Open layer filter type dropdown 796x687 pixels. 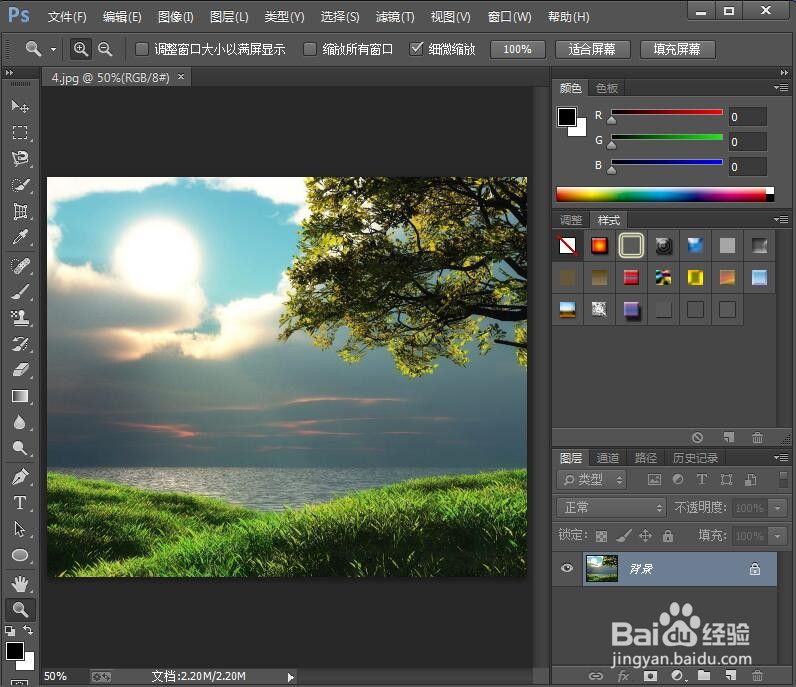coord(592,479)
